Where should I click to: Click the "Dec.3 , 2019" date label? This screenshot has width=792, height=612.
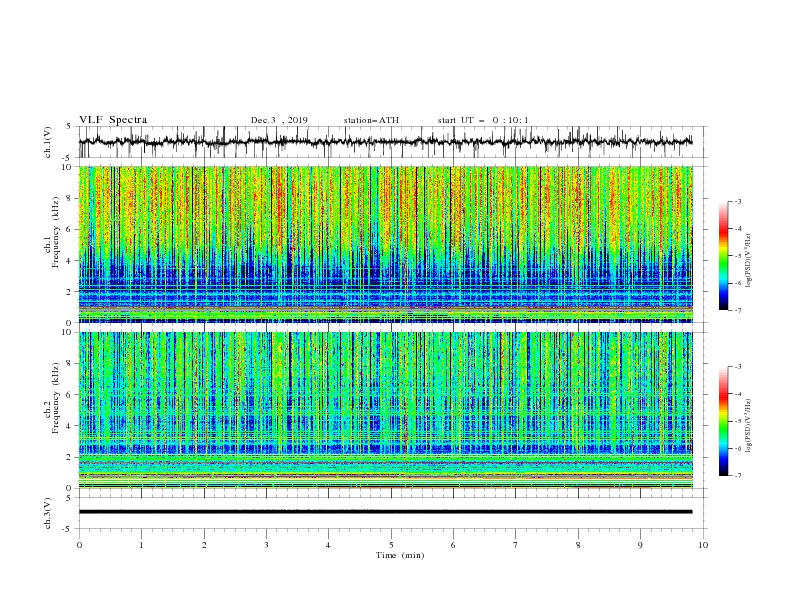(279, 120)
